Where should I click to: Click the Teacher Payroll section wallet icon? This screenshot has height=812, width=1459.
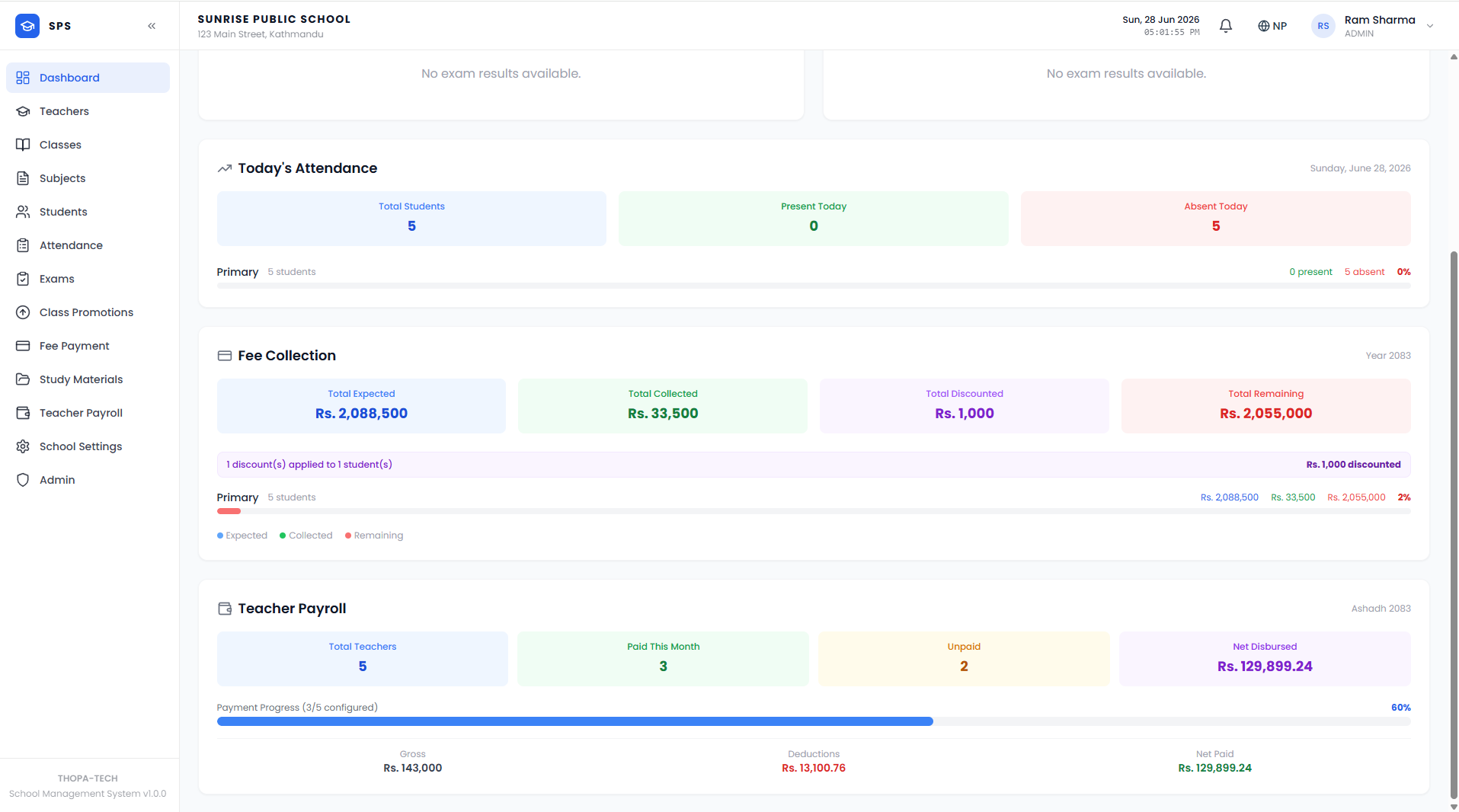click(225, 609)
